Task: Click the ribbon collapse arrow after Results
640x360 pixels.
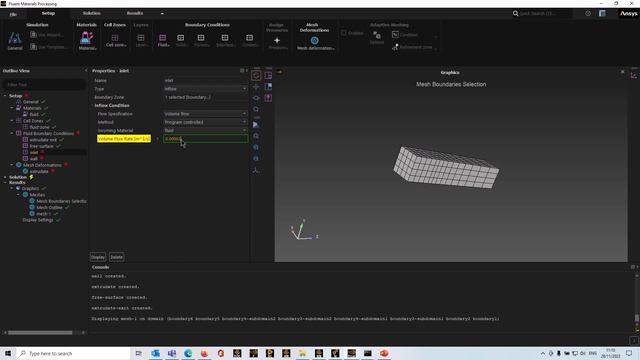Action: (162, 13)
